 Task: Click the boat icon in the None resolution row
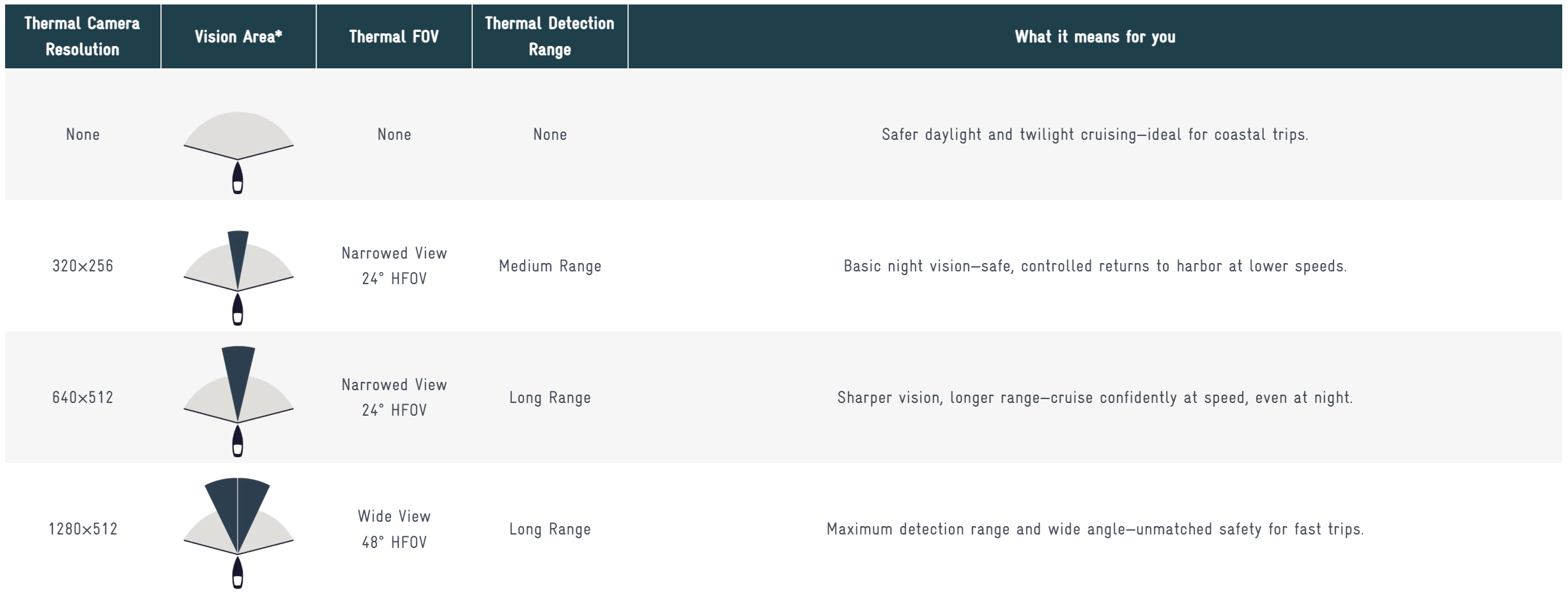point(238,178)
